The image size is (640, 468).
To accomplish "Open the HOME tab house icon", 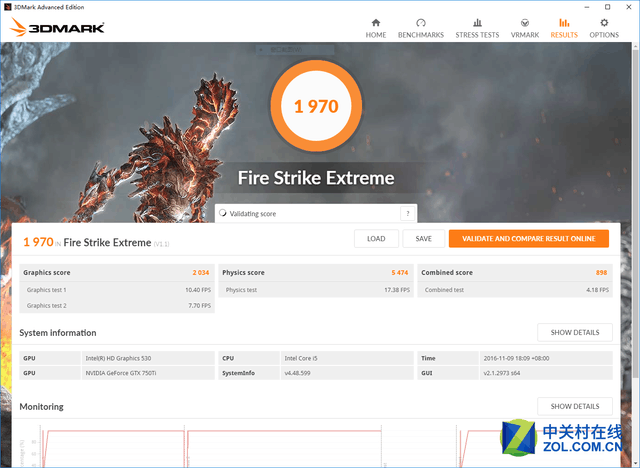I will point(376,22).
